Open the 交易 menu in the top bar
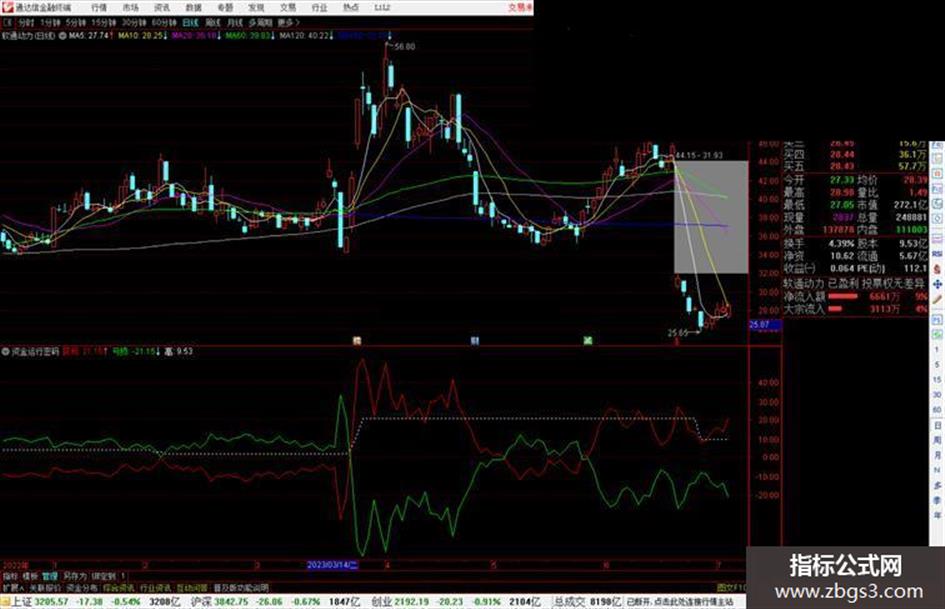 click(x=288, y=7)
